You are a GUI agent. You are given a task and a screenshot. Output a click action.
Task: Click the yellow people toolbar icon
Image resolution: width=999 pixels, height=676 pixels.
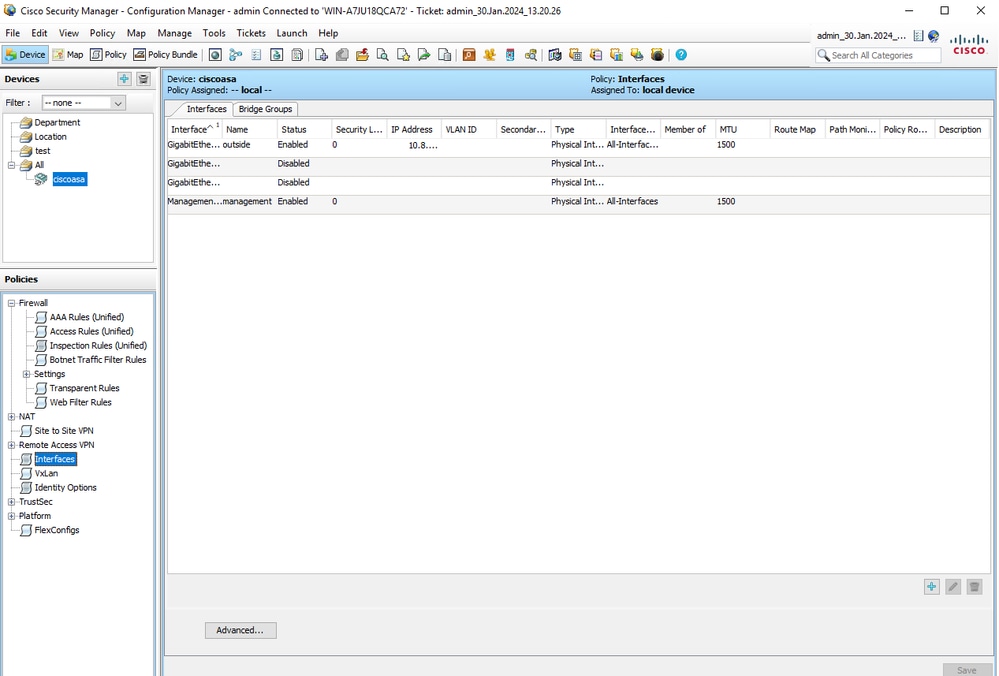coord(489,55)
